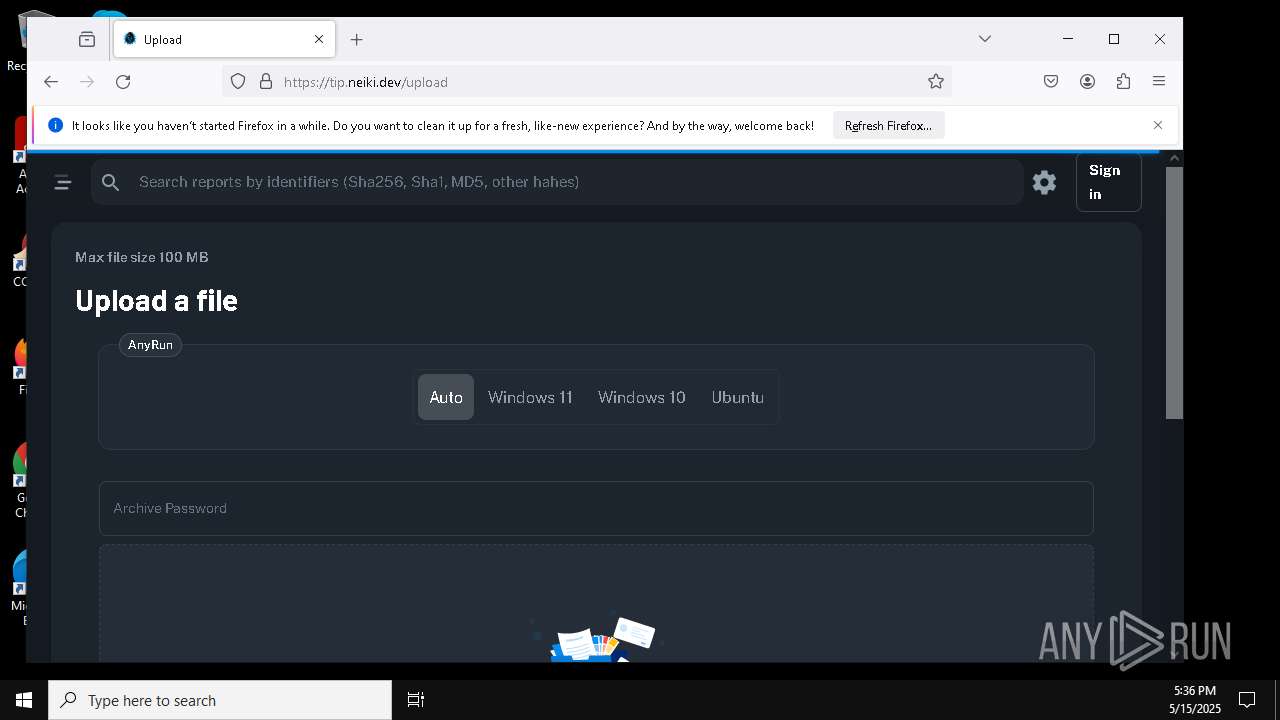Dismiss the Firefox notification bar
1280x720 pixels.
pos(1157,125)
